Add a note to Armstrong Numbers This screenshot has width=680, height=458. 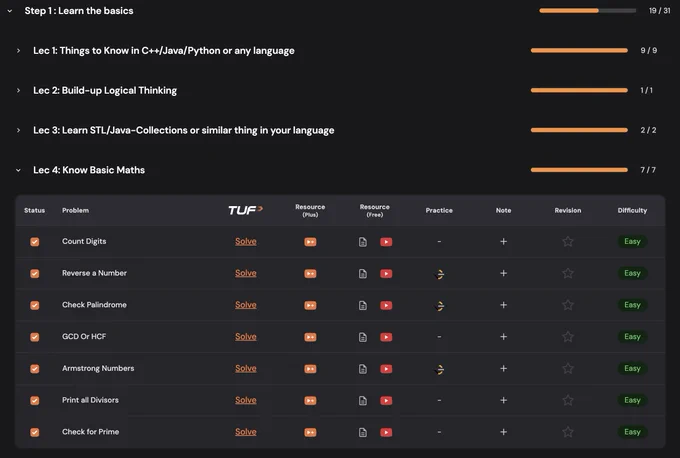pos(503,368)
